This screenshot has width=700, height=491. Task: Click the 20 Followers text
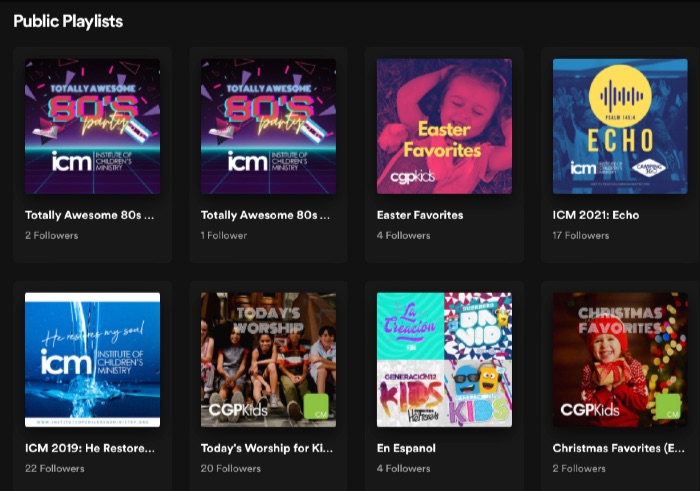coord(231,468)
